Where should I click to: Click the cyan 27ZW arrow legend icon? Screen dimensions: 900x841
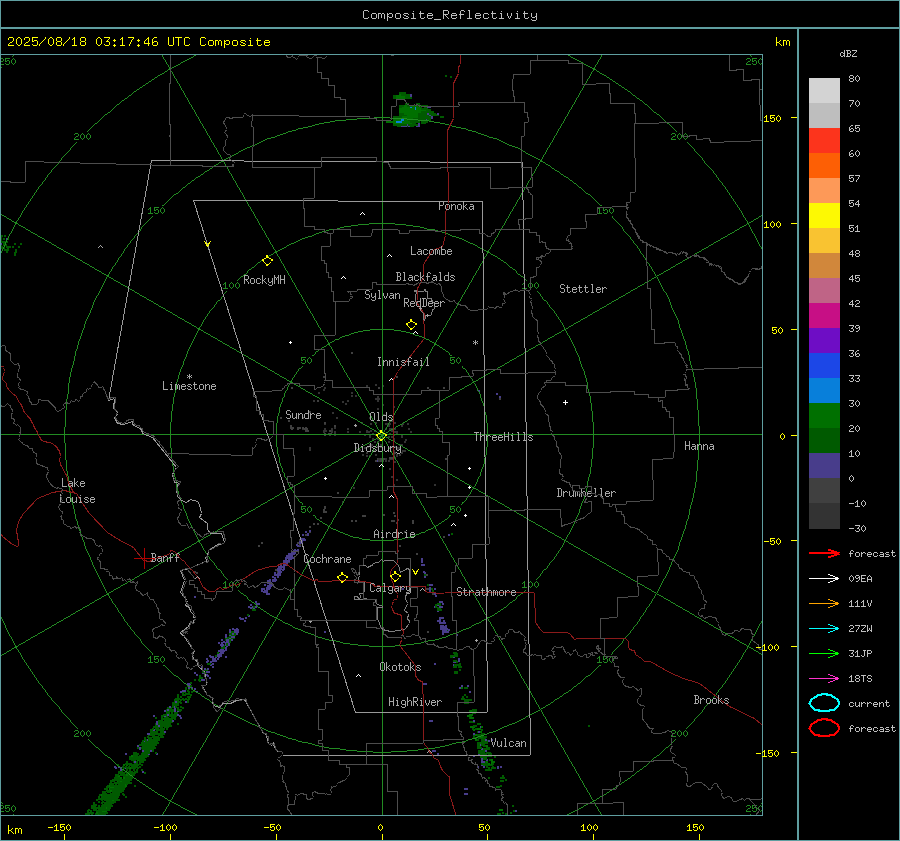[824, 629]
